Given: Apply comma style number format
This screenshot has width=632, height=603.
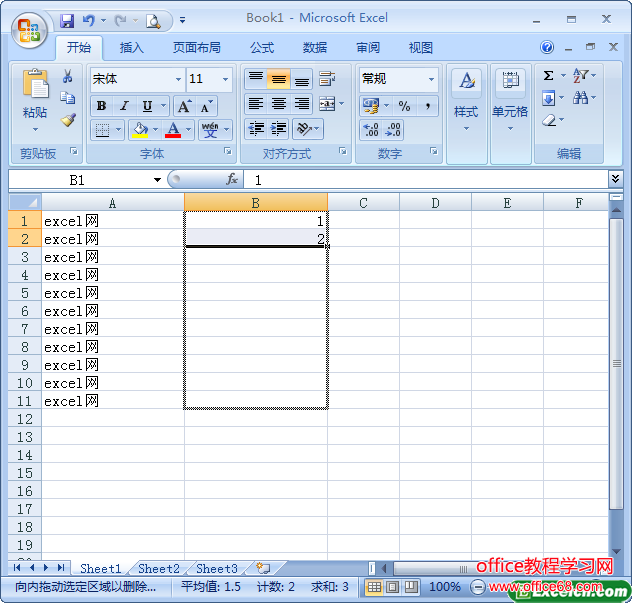Looking at the screenshot, I should coord(428,106).
